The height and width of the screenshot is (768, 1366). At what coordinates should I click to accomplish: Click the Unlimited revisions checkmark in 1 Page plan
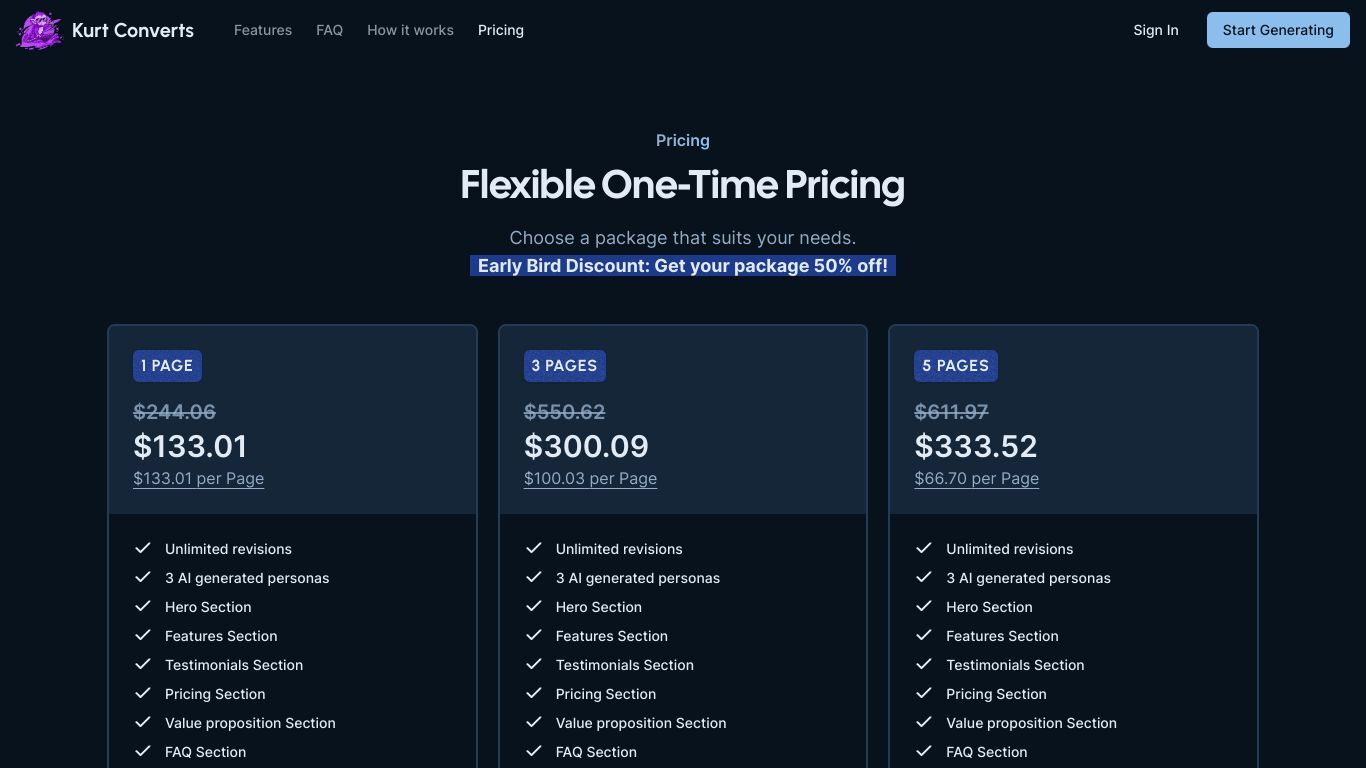coord(143,548)
